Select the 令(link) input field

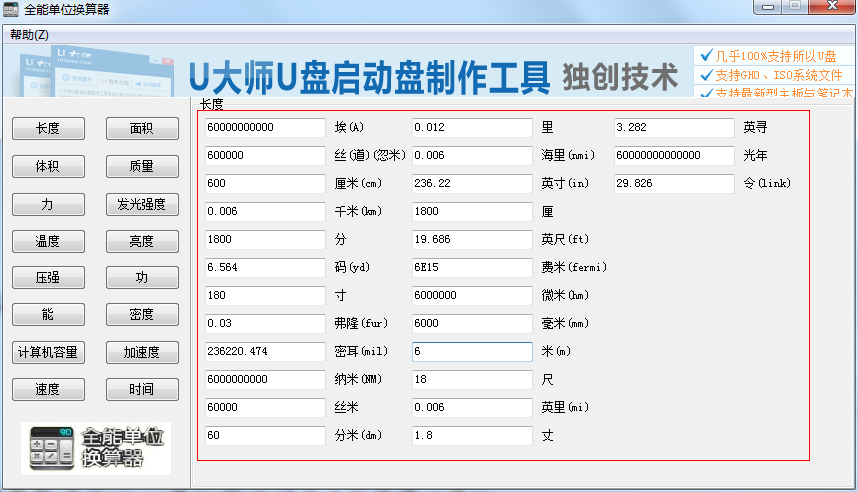[x=674, y=183]
